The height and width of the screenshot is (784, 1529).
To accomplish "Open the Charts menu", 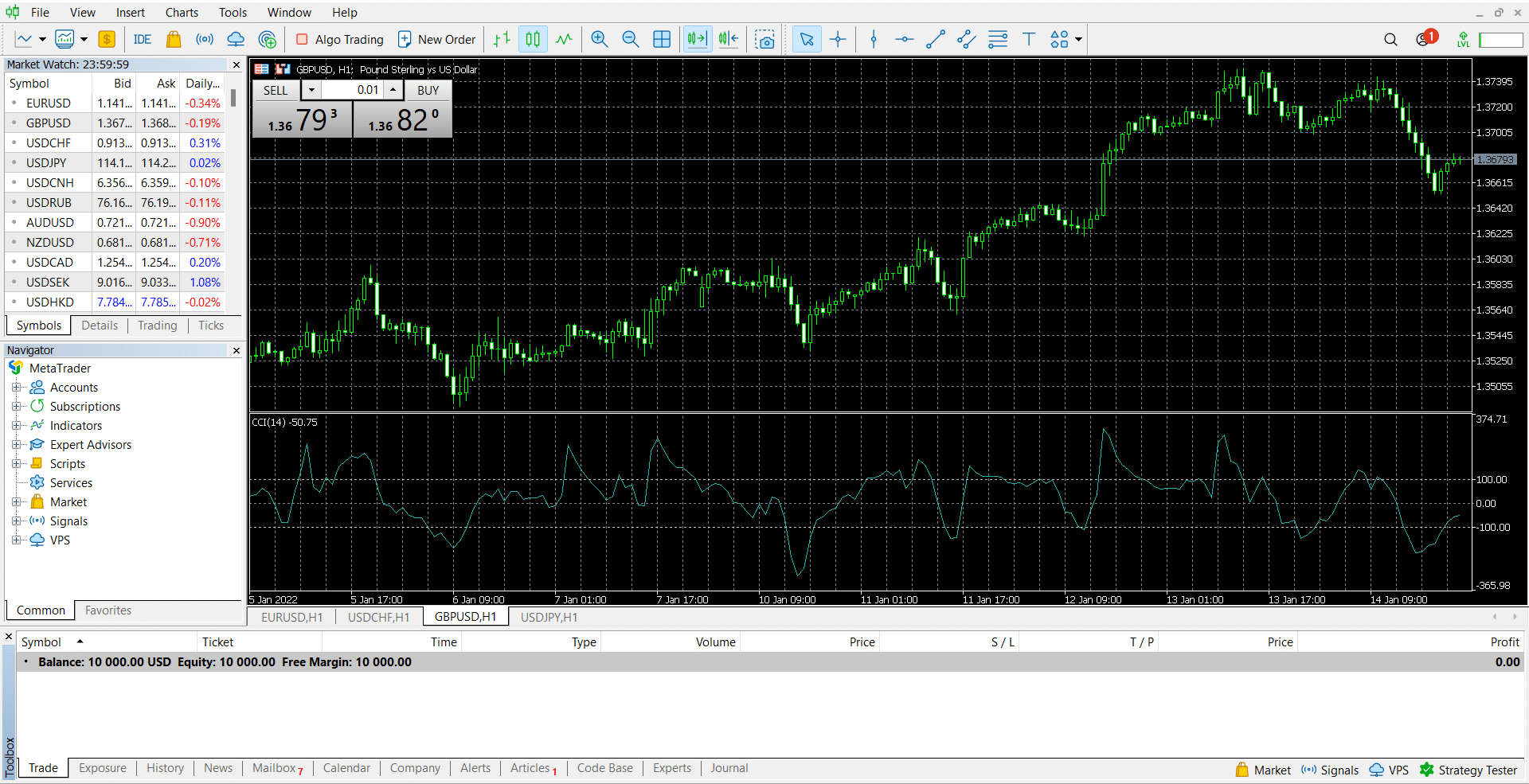I will click(x=181, y=12).
